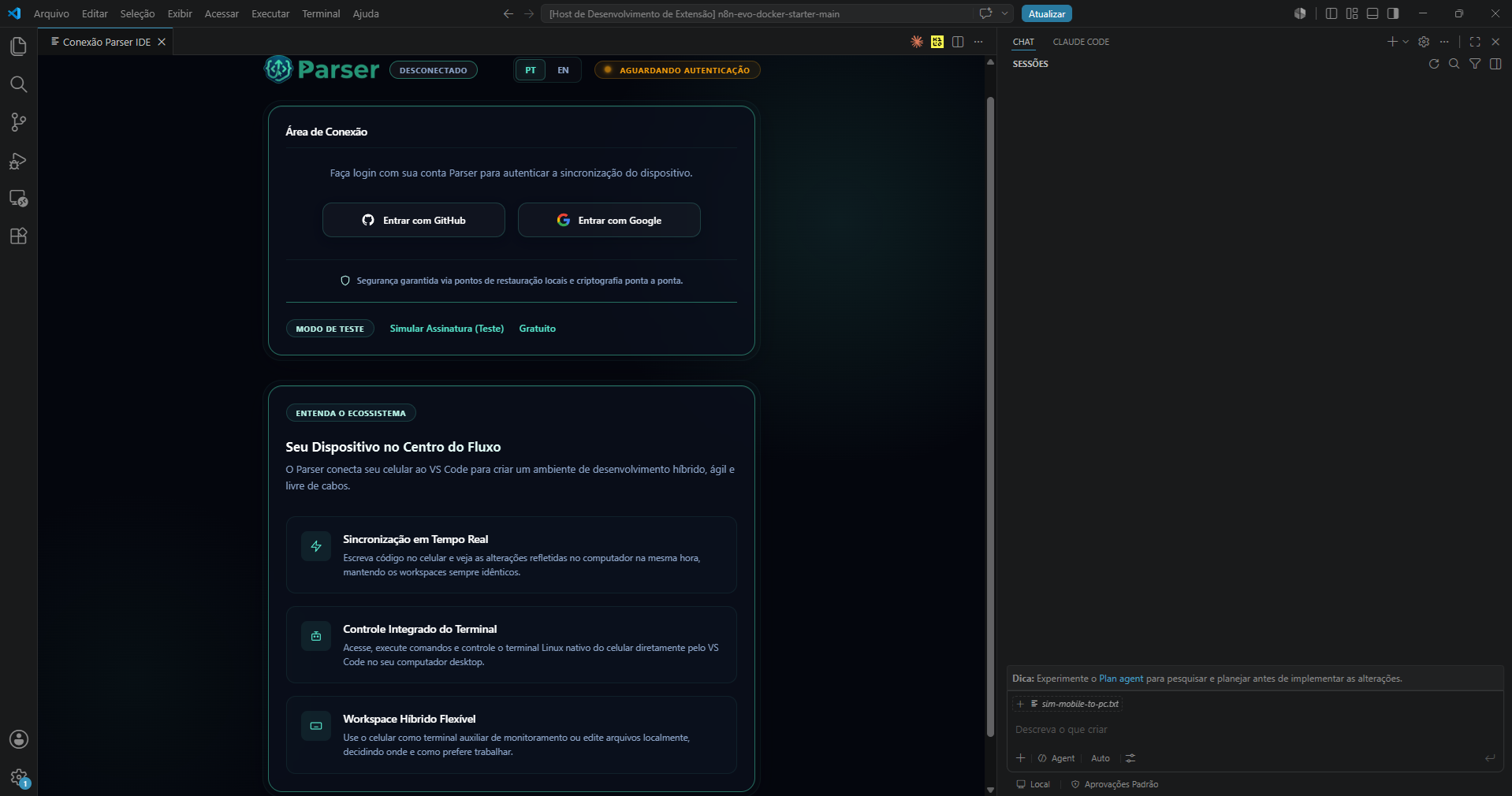Refresh the sessions list

(1434, 64)
